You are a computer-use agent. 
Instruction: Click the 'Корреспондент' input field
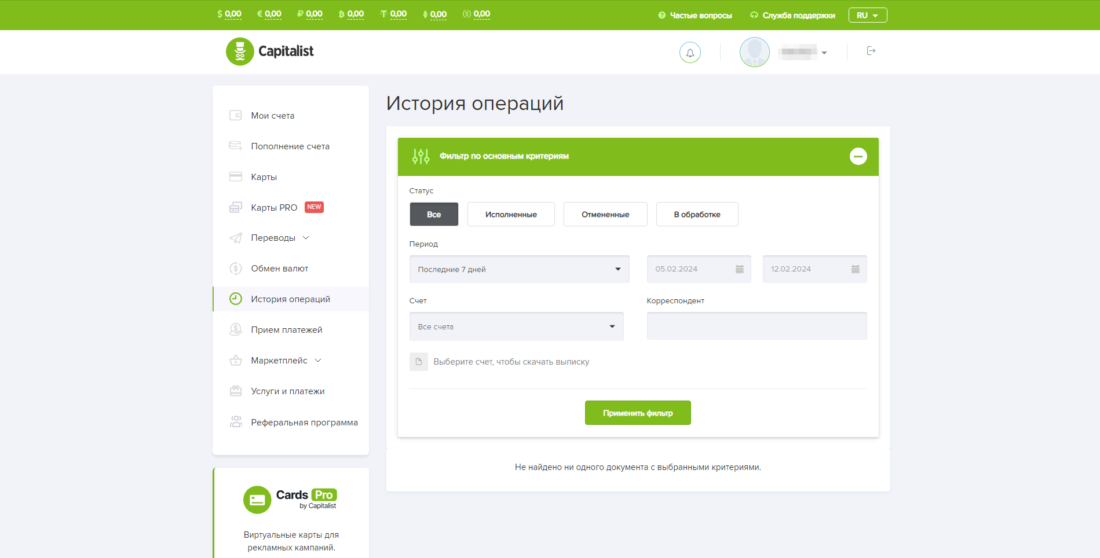coord(756,326)
